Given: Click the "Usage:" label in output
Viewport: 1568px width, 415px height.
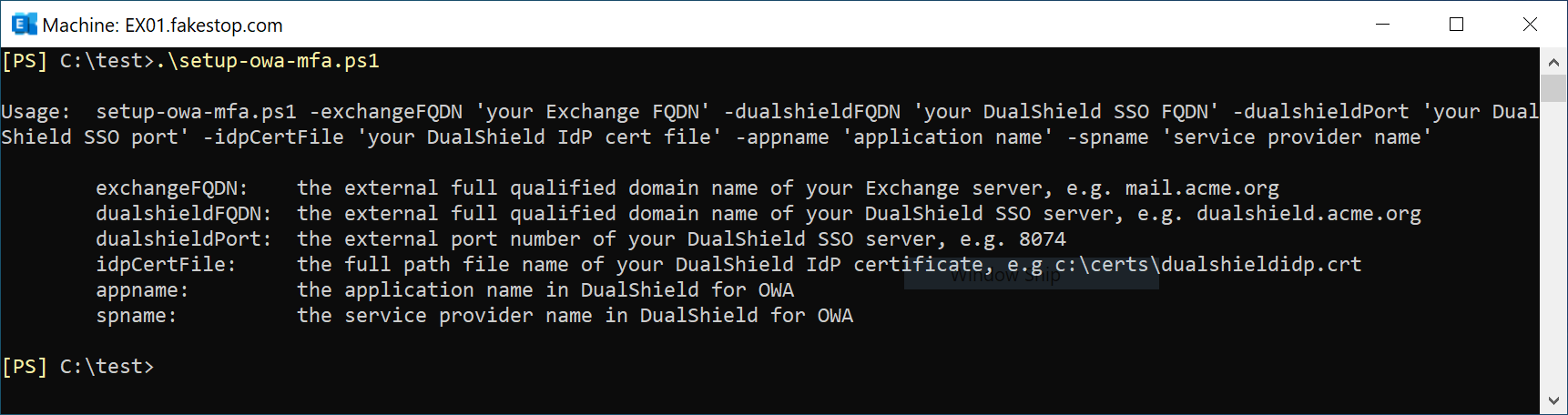Looking at the screenshot, I should click(x=36, y=112).
